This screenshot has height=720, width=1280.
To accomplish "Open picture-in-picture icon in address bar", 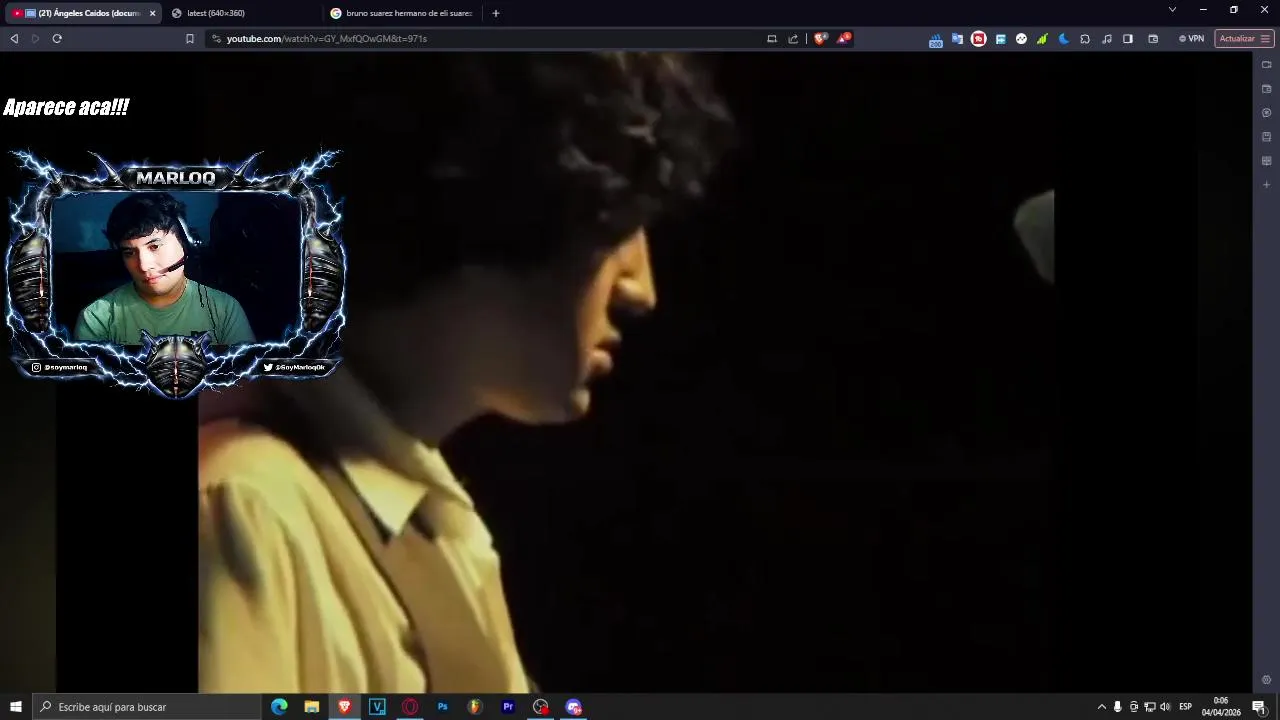I will pyautogui.click(x=772, y=39).
